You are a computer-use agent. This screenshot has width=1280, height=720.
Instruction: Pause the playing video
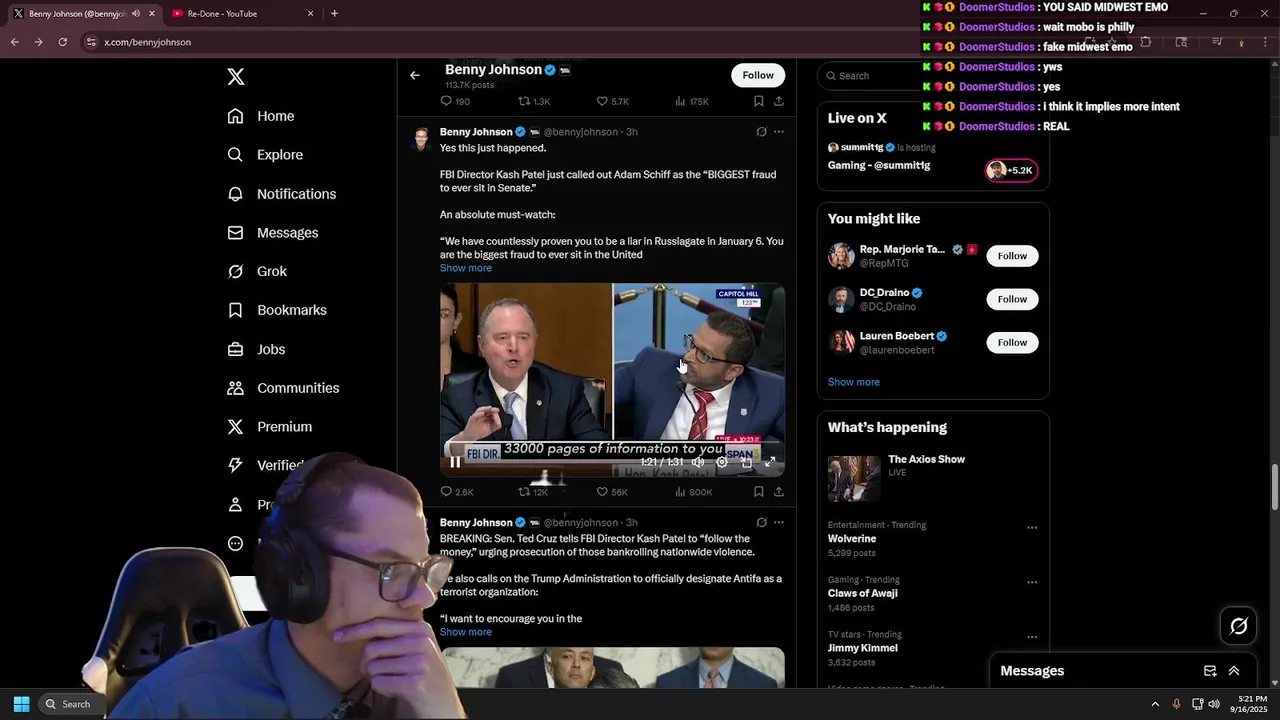455,462
